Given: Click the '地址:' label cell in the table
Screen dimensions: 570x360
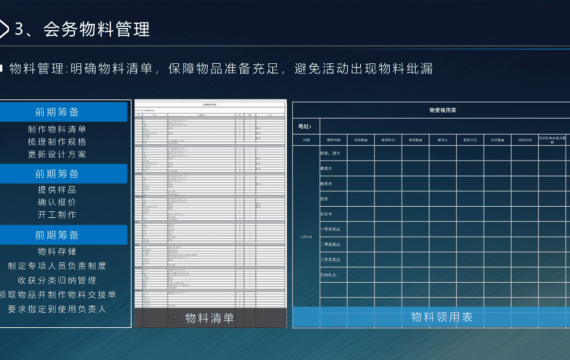Looking at the screenshot, I should point(306,127).
